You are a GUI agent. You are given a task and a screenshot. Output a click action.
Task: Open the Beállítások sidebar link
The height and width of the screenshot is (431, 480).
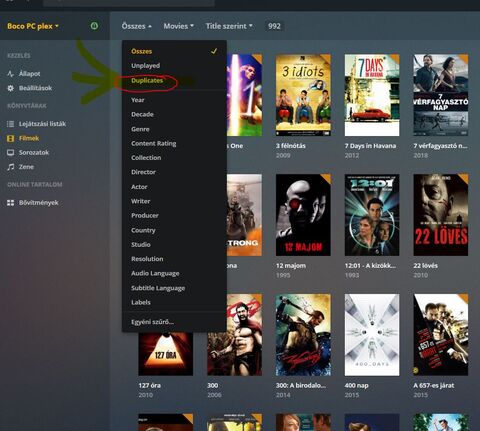35,88
